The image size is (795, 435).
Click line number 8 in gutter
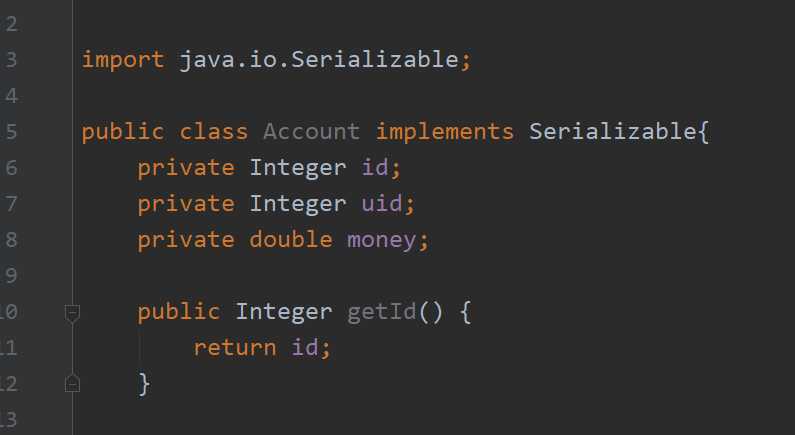pyautogui.click(x=10, y=240)
